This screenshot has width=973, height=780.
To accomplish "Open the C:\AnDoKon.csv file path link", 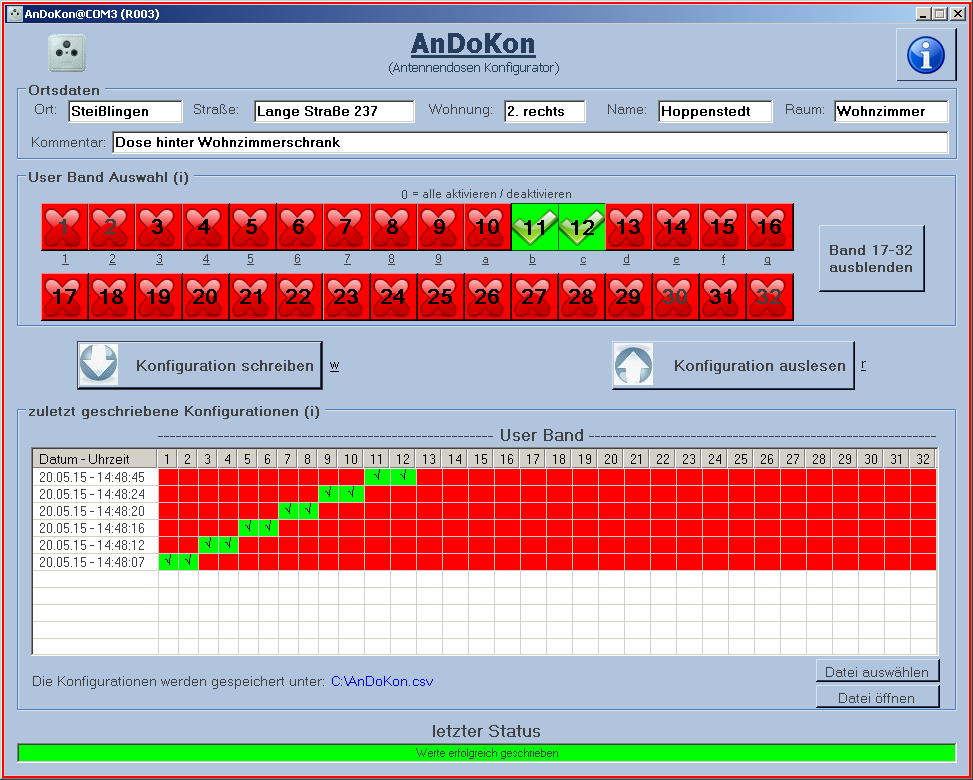I will click(x=381, y=682).
